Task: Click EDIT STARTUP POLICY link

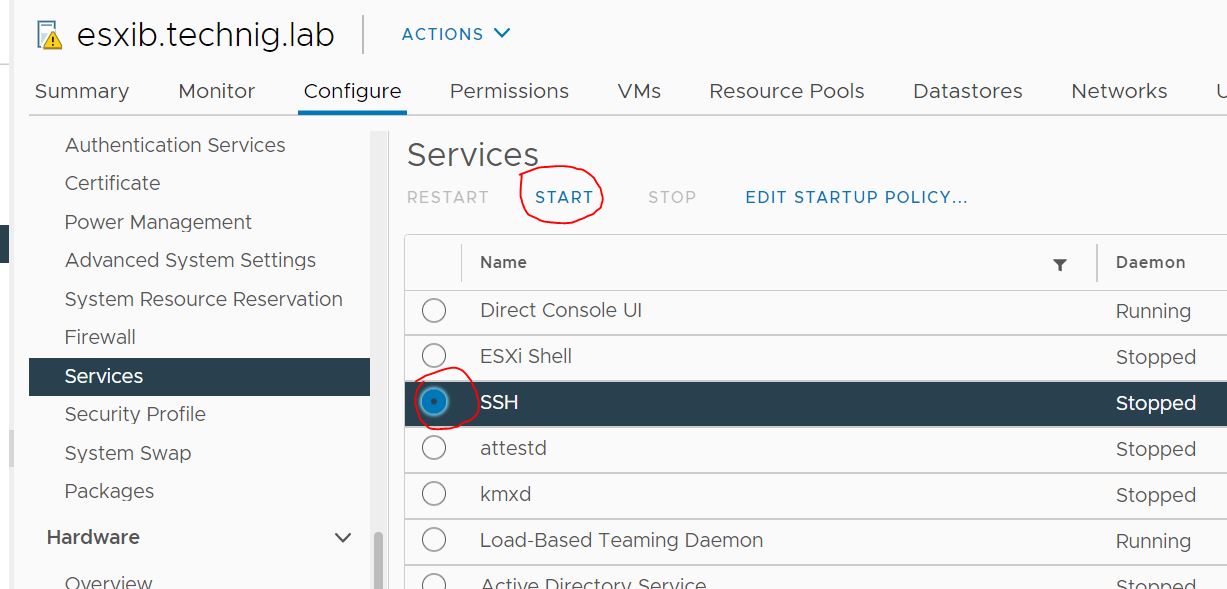Action: point(856,197)
